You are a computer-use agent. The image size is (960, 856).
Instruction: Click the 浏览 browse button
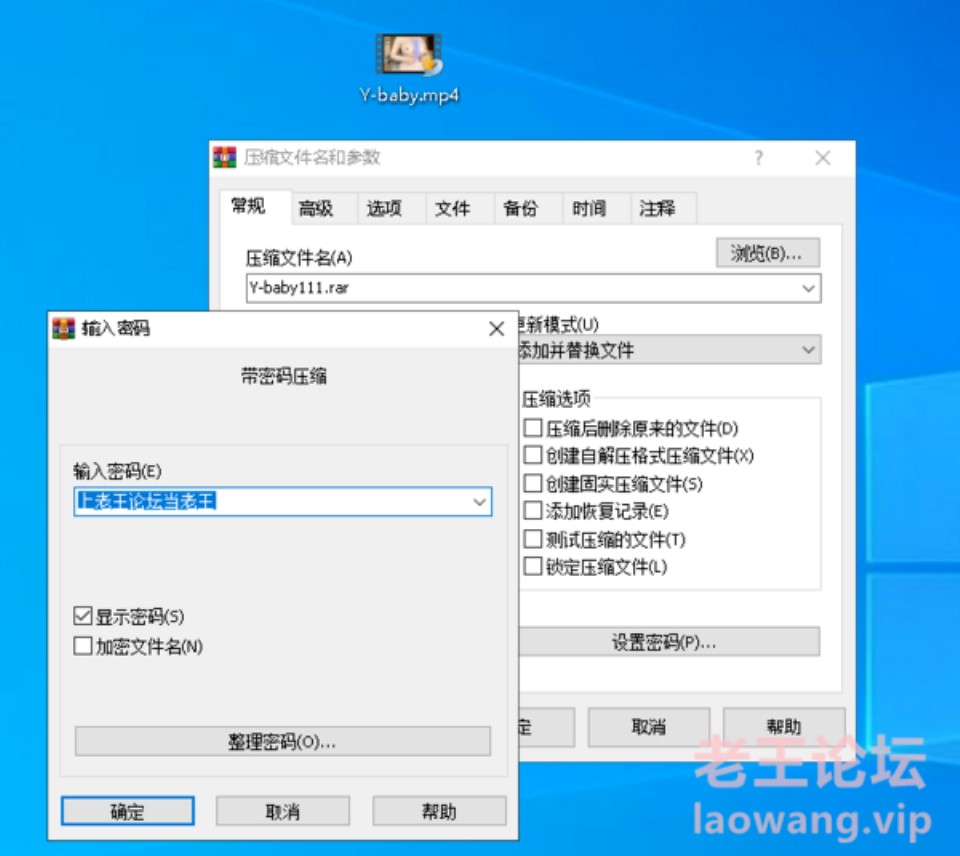click(767, 253)
